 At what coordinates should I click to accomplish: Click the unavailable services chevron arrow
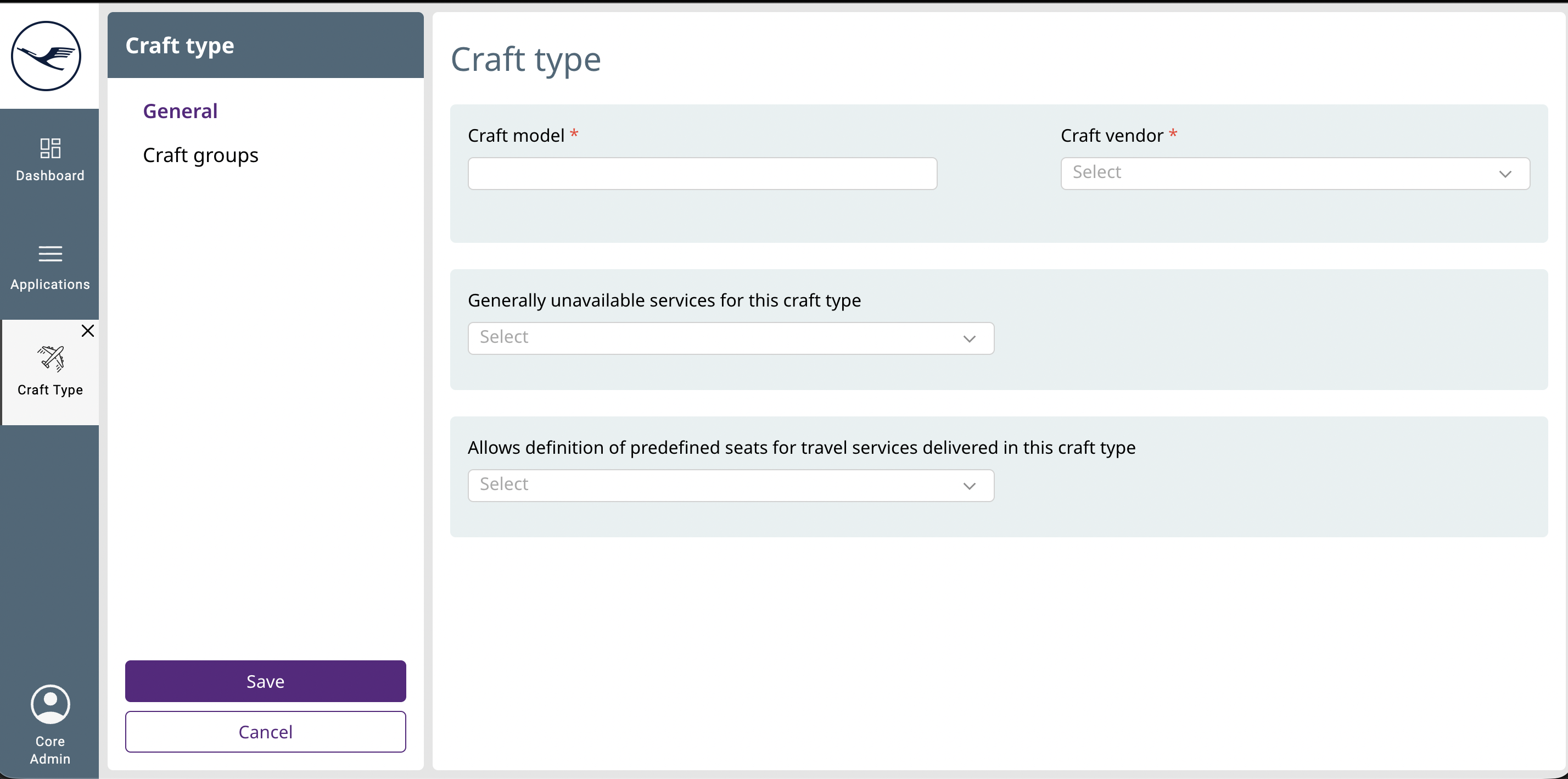[x=969, y=338]
